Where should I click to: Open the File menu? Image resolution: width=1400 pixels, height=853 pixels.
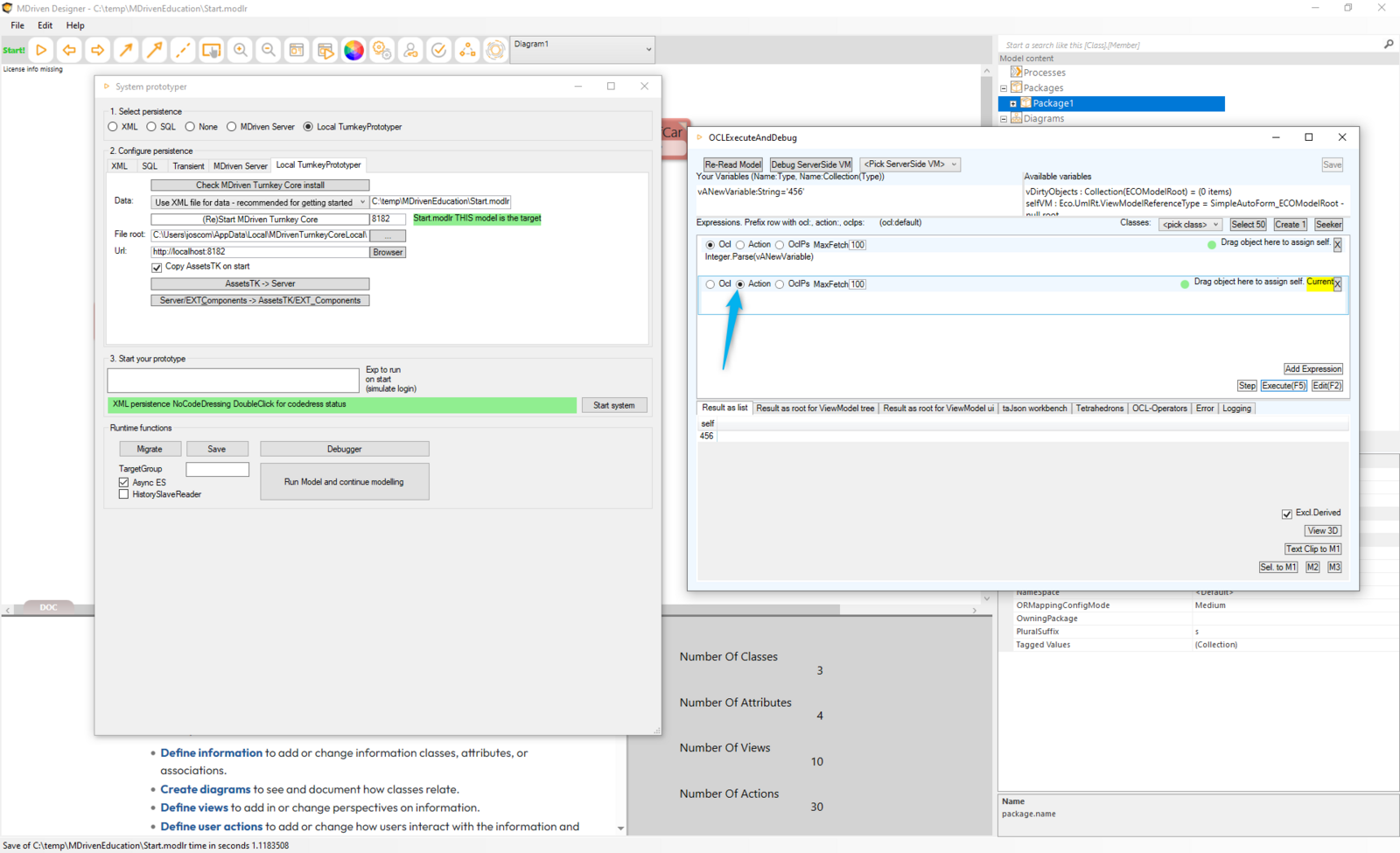(17, 25)
